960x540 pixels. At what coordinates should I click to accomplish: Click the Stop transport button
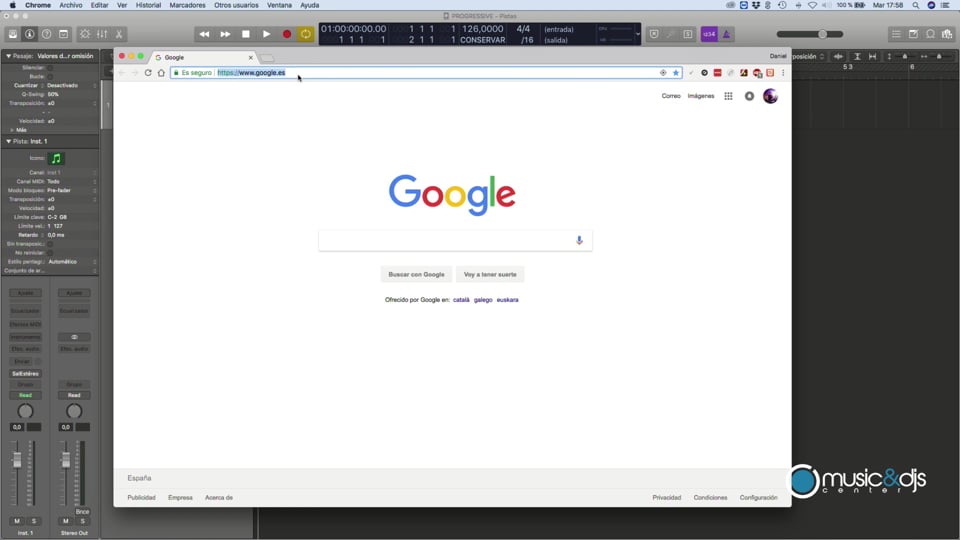pos(246,34)
